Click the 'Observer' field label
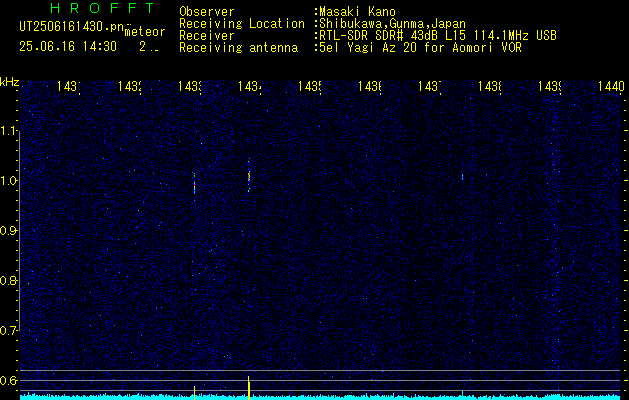Screen dimensions: 629x400 [207, 12]
